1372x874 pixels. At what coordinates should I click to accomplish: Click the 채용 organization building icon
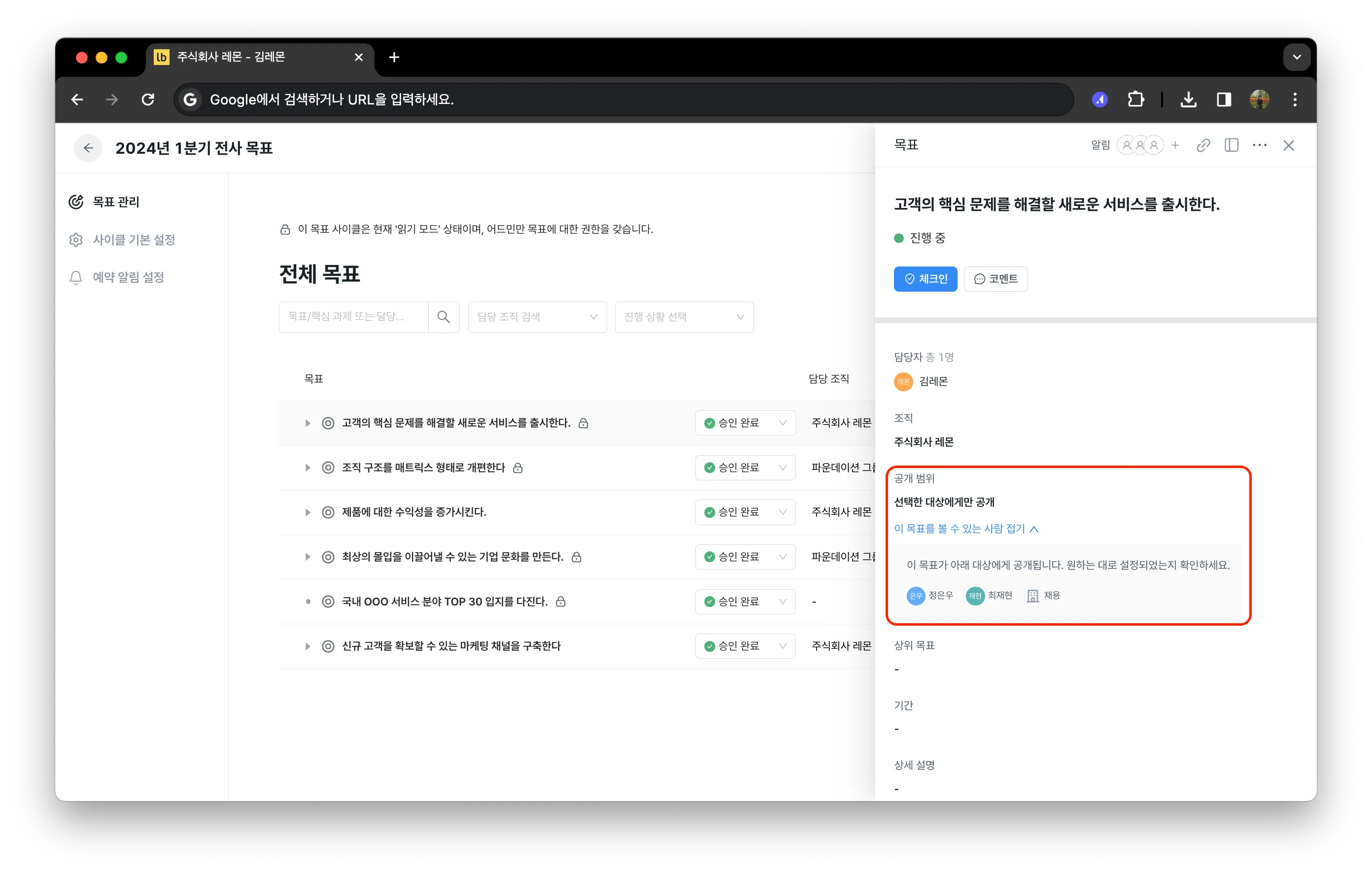pos(1032,596)
